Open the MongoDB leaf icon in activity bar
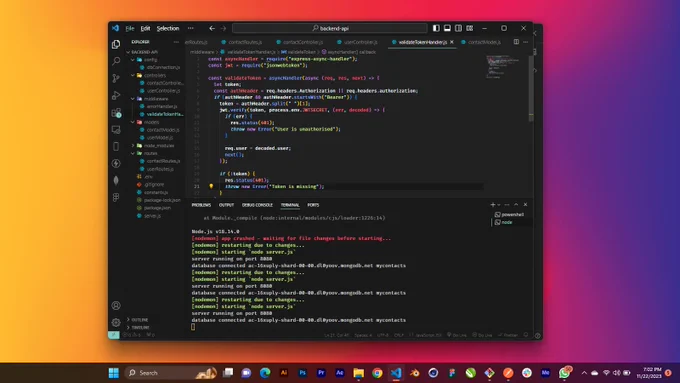This screenshot has height=383, width=680. (116, 180)
